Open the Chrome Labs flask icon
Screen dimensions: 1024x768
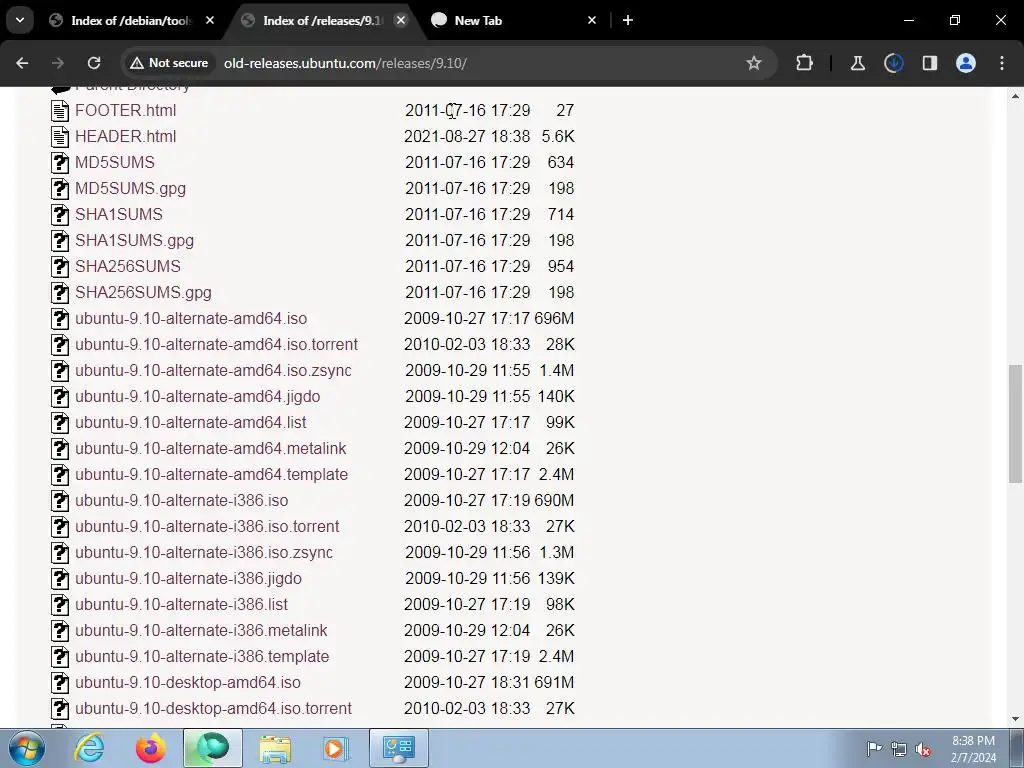(857, 63)
